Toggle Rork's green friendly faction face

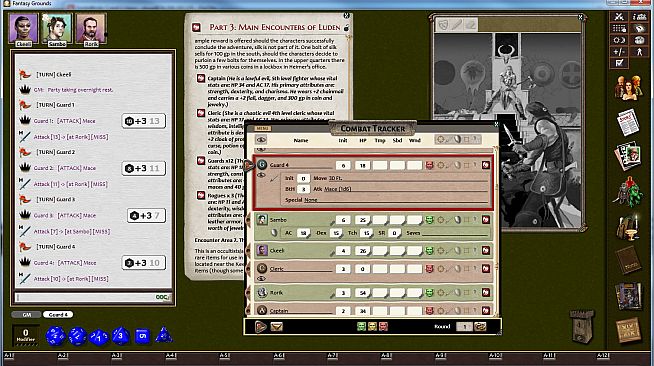(x=429, y=293)
